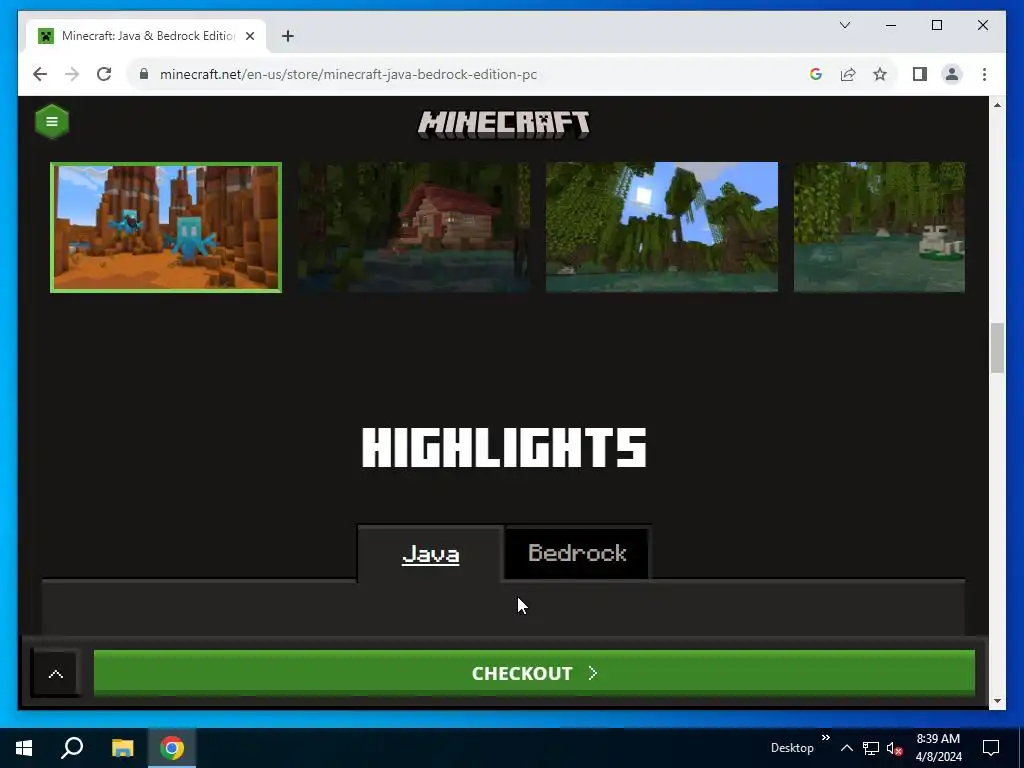Select the swamp cabin screenshot thumbnail
The width and height of the screenshot is (1024, 768).
tap(414, 227)
